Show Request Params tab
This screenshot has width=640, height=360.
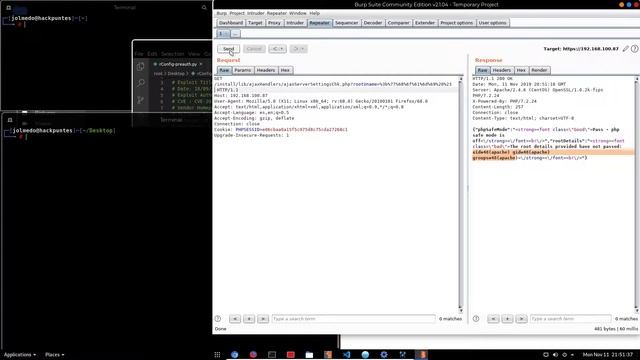pyautogui.click(x=242, y=70)
